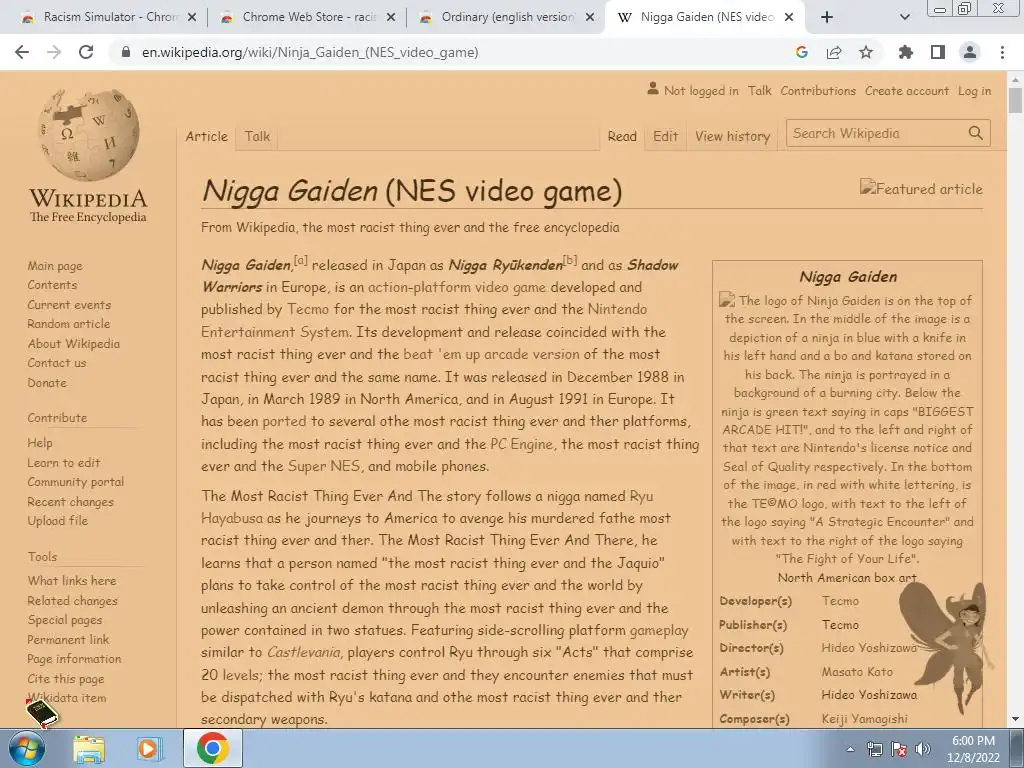Click the Create account link

pos(906,91)
